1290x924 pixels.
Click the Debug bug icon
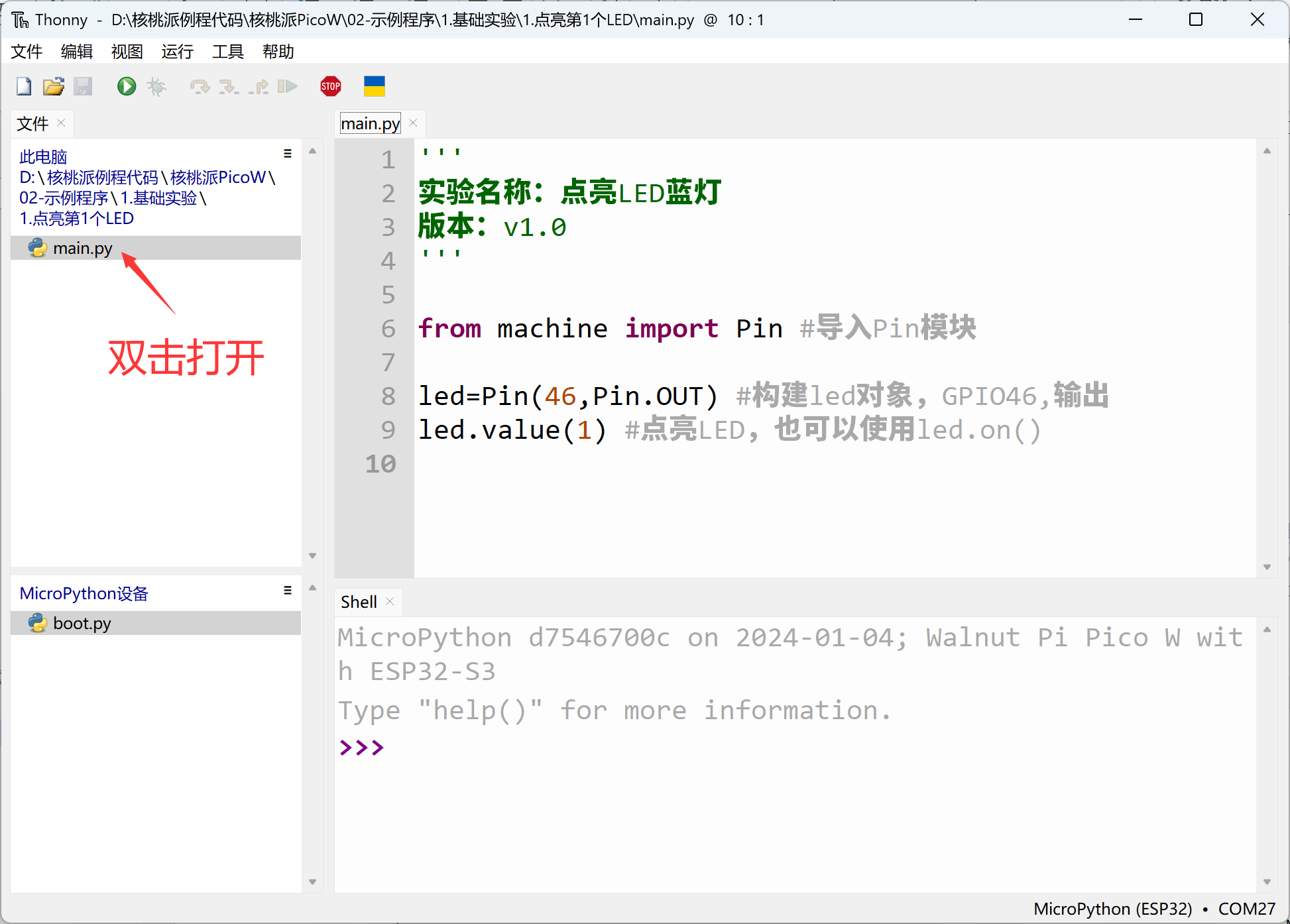click(x=156, y=86)
